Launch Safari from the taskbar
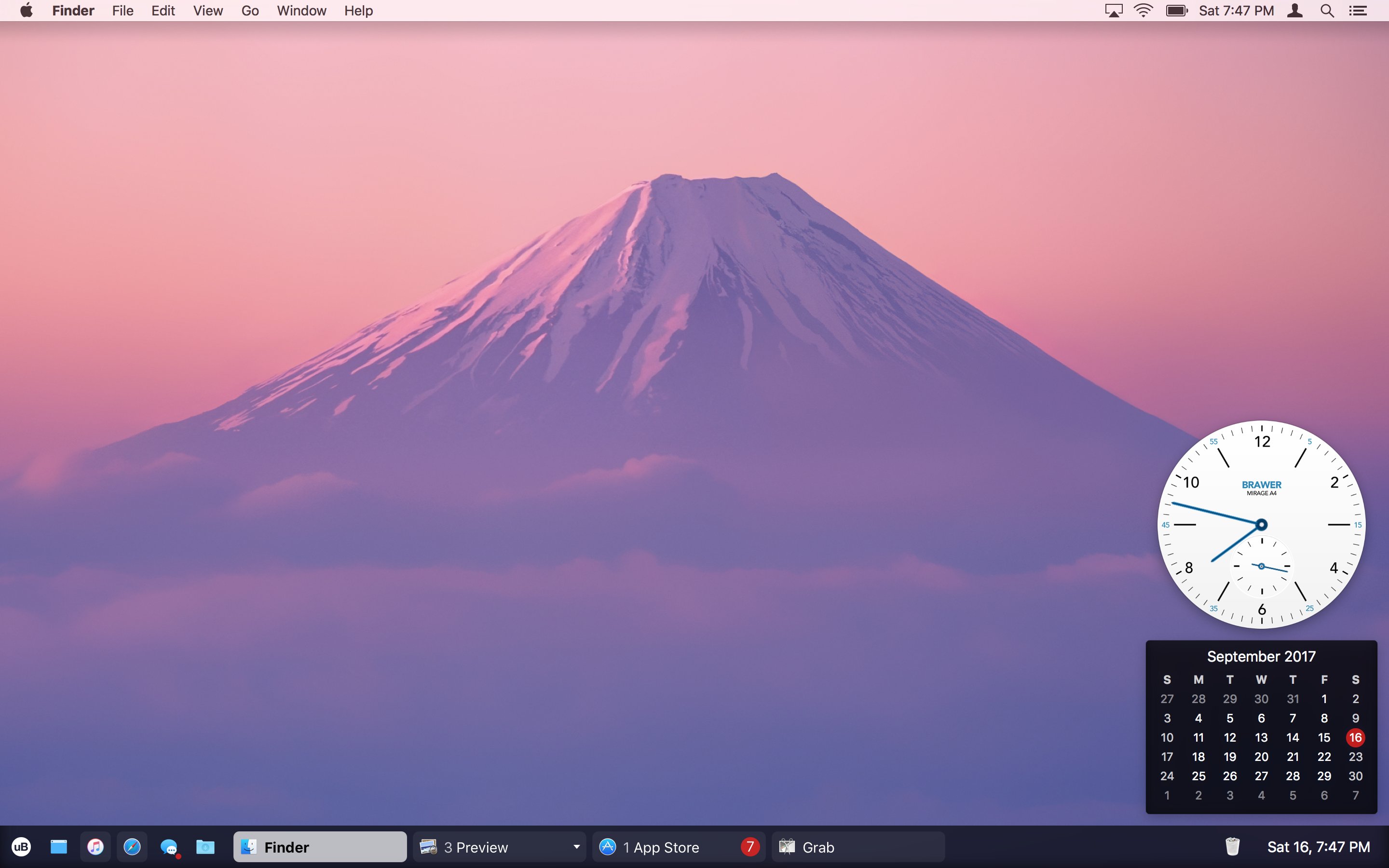1389x868 pixels. point(132,847)
